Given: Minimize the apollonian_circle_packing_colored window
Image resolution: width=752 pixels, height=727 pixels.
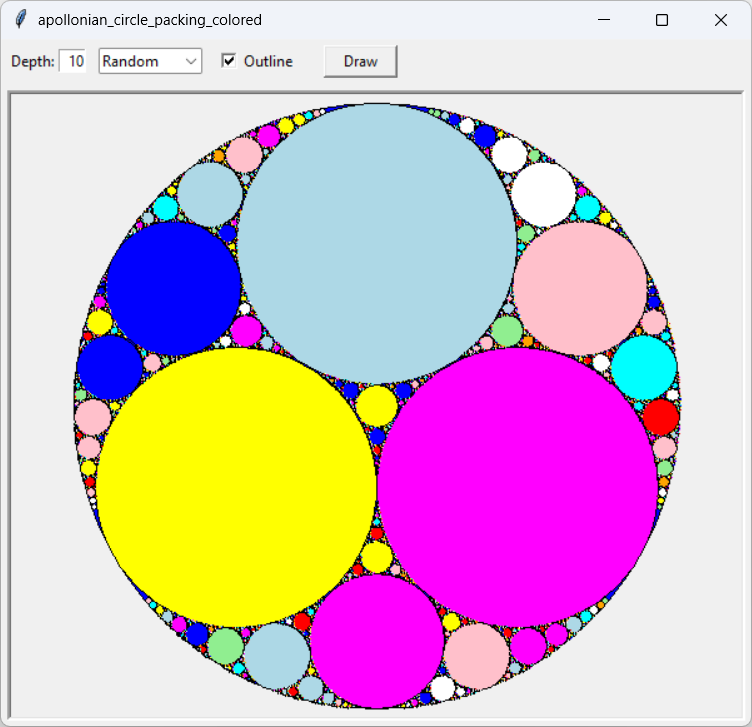Looking at the screenshot, I should (604, 20).
